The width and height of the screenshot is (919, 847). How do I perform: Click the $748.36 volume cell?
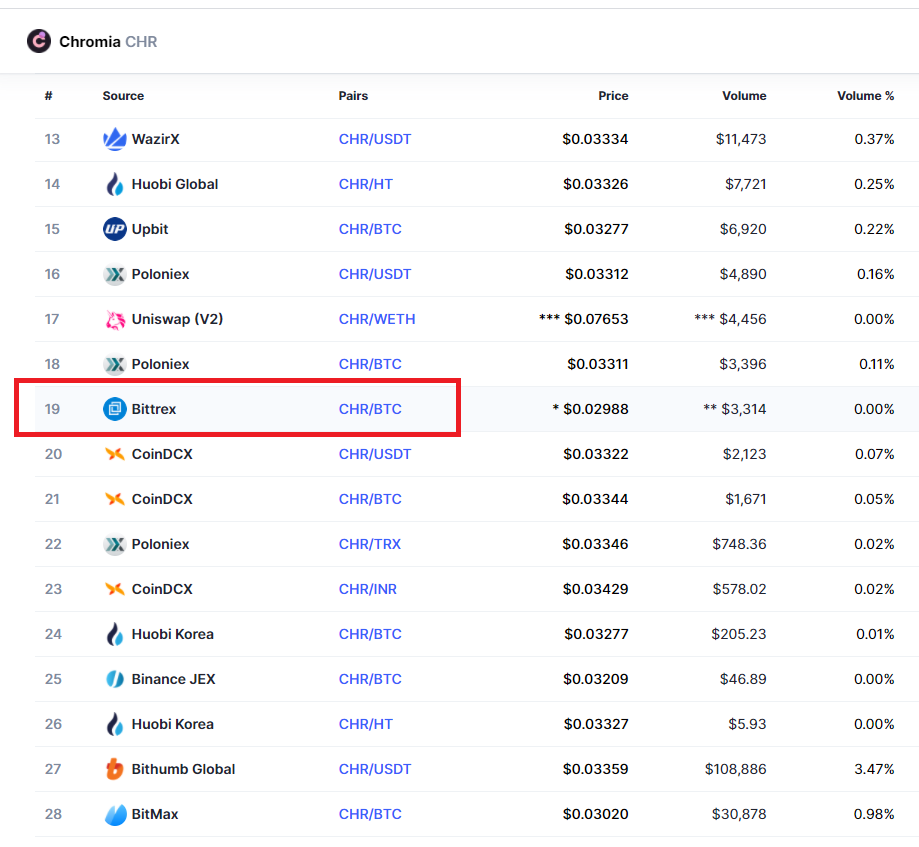(740, 544)
